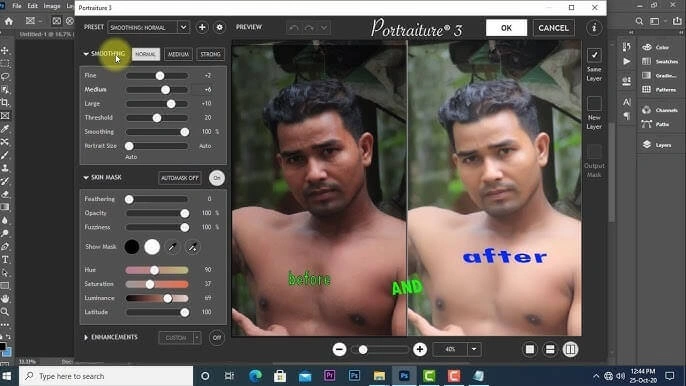Pick skin color with the eyedropper tool
Image resolution: width=686 pixels, height=386 pixels.
(172, 247)
